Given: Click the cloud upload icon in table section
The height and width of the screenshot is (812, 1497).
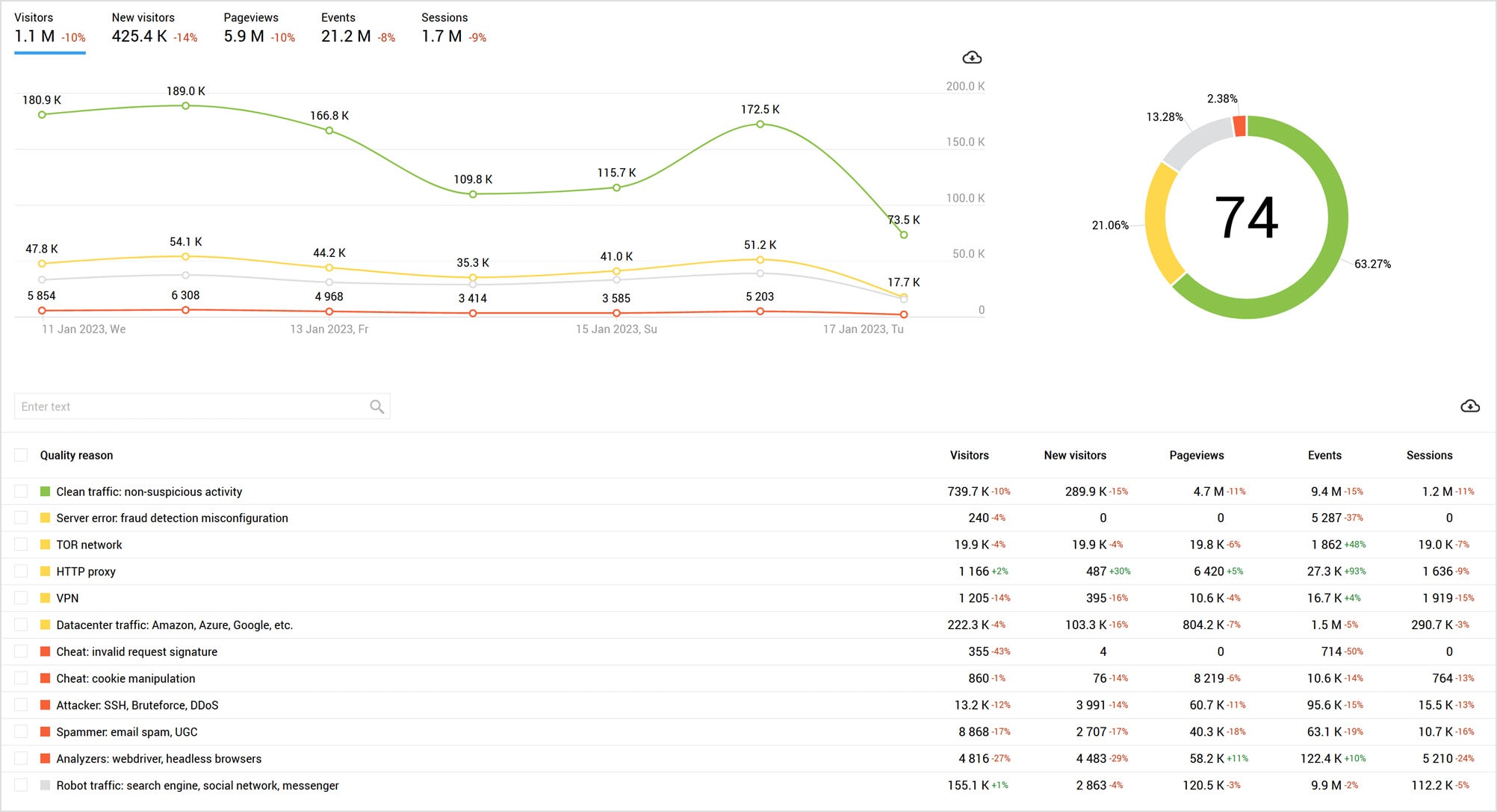Looking at the screenshot, I should [x=1468, y=406].
